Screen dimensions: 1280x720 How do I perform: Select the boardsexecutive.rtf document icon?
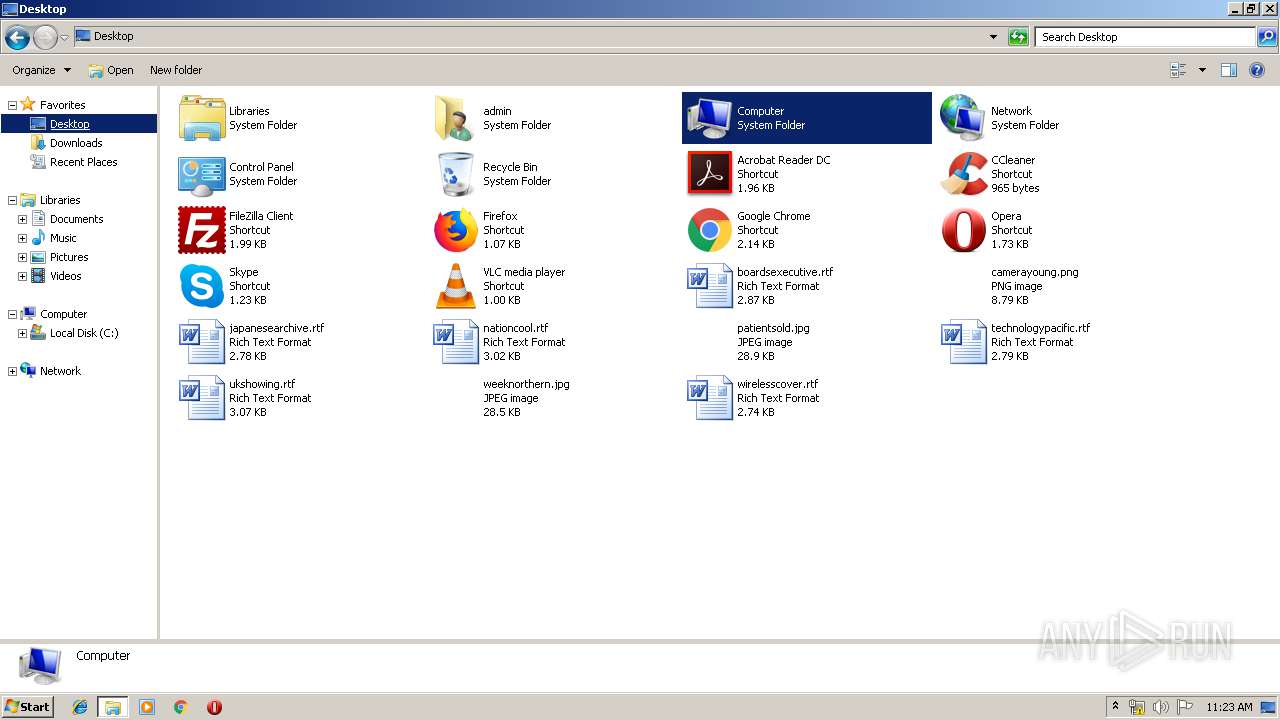pos(710,286)
